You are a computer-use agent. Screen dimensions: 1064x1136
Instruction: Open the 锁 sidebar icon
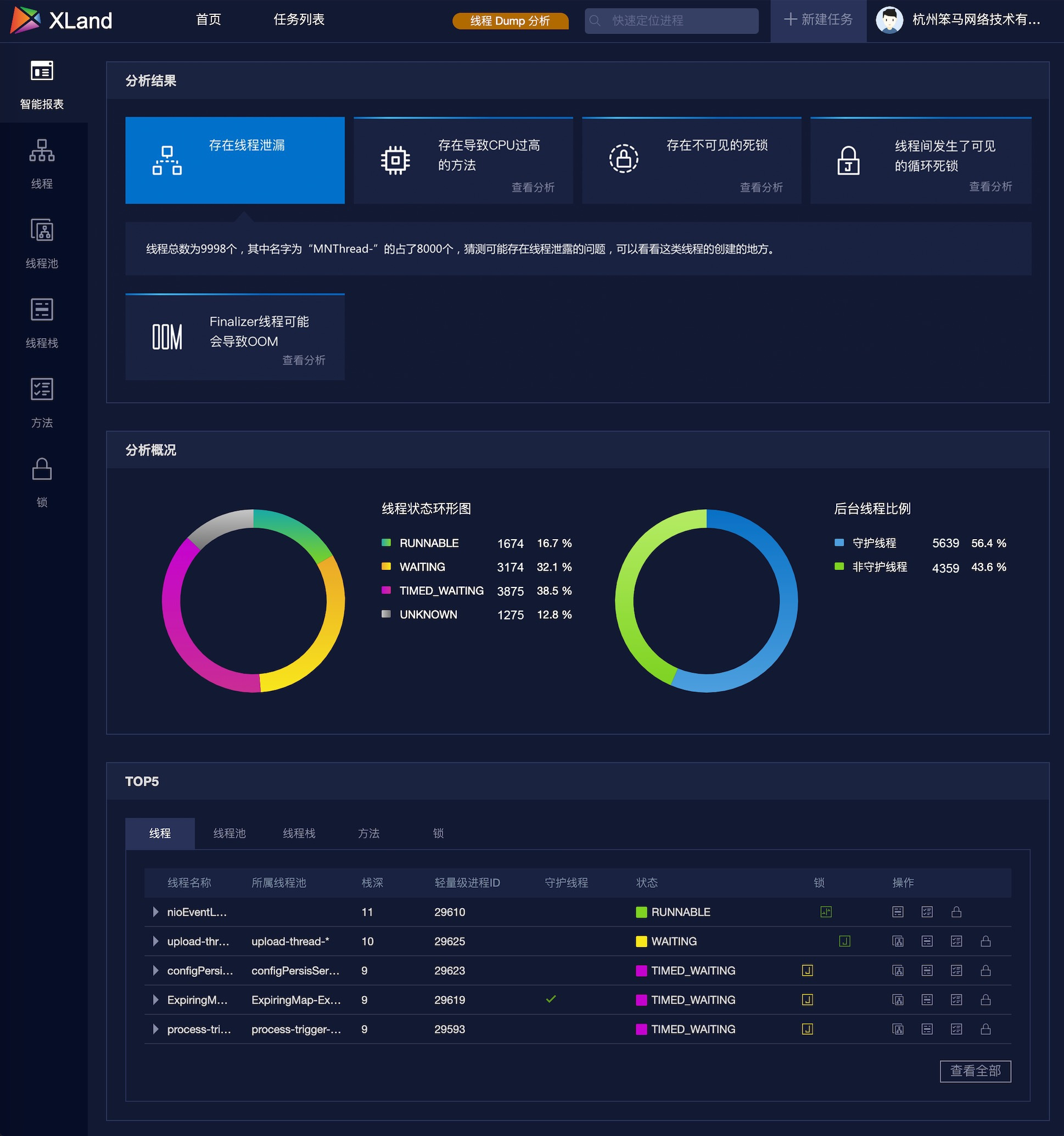(x=42, y=469)
